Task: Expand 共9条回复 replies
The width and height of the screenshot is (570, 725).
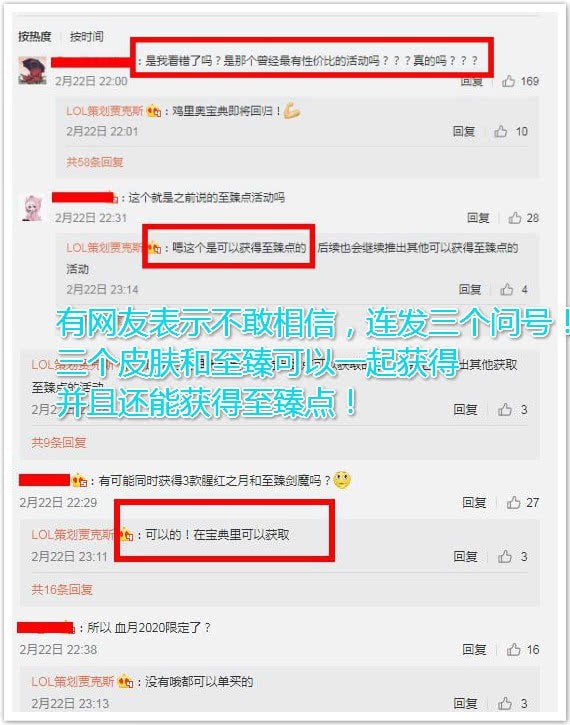Action: [59, 442]
